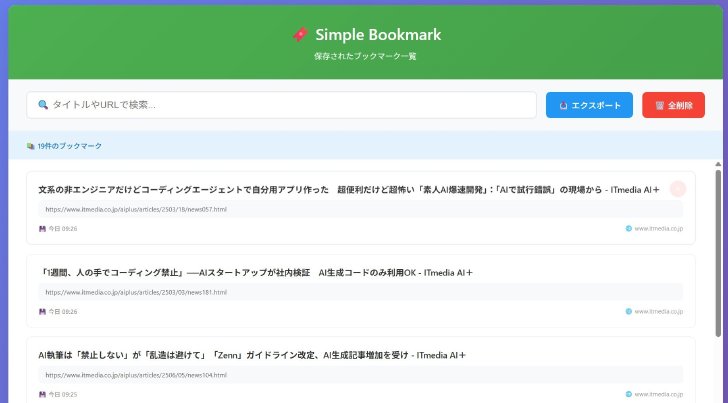This screenshot has width=728, height=403.
Task: Click the save icon beside 今日 09:25
Action: coord(42,394)
